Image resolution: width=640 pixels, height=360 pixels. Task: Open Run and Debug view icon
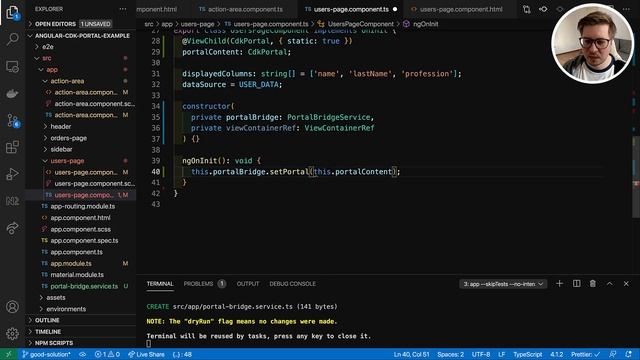click(x=12, y=174)
